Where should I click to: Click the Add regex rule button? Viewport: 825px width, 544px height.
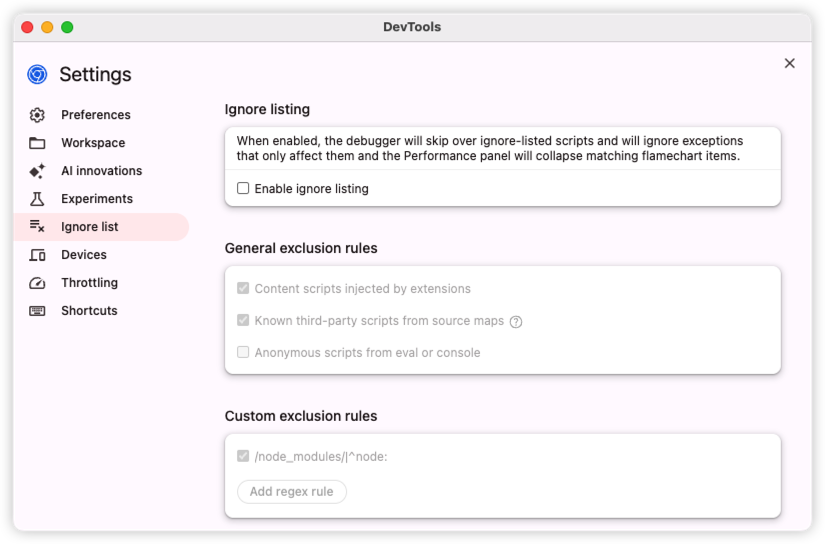(292, 491)
